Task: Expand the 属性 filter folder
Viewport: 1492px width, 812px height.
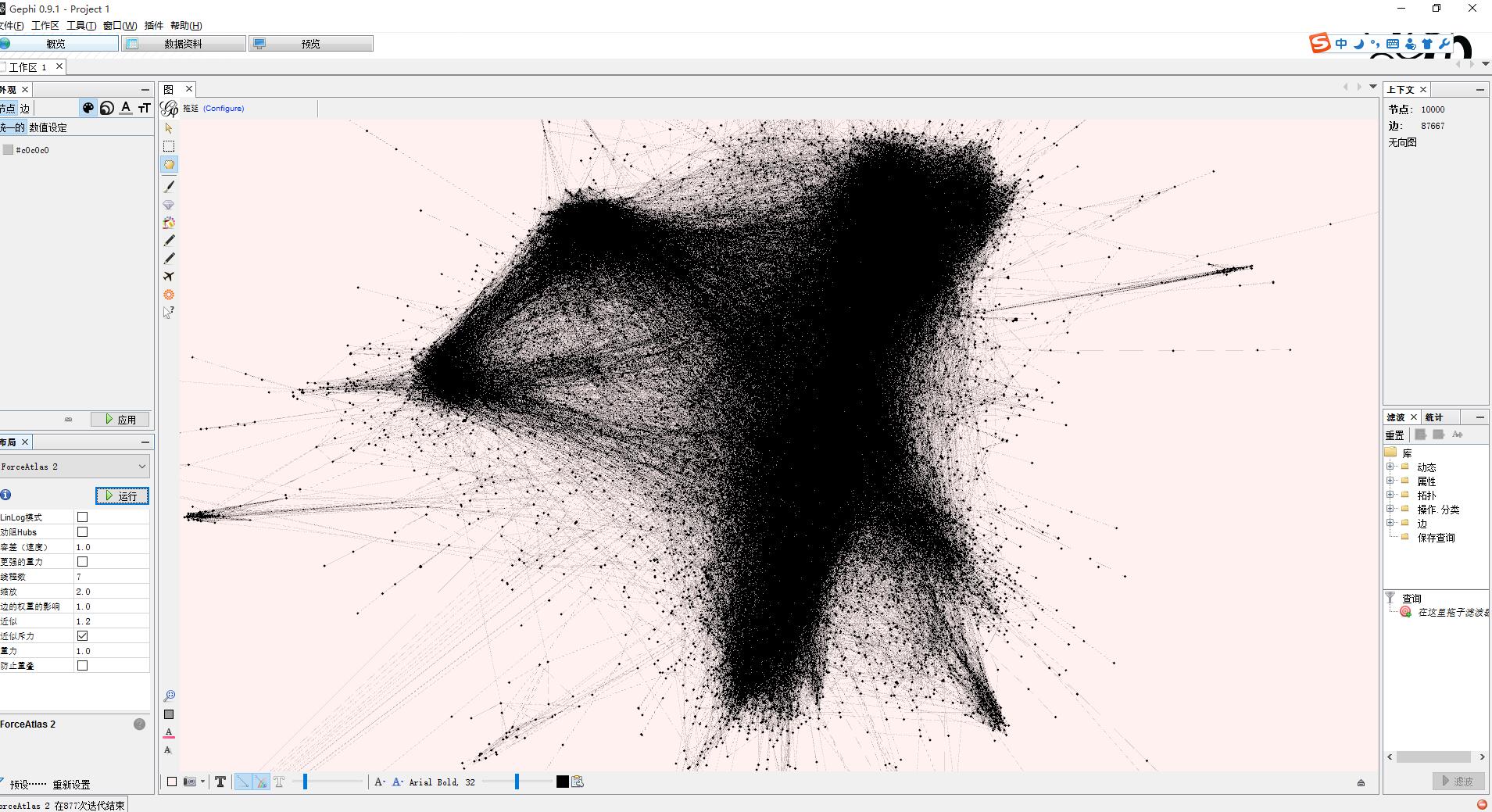Action: click(1390, 481)
